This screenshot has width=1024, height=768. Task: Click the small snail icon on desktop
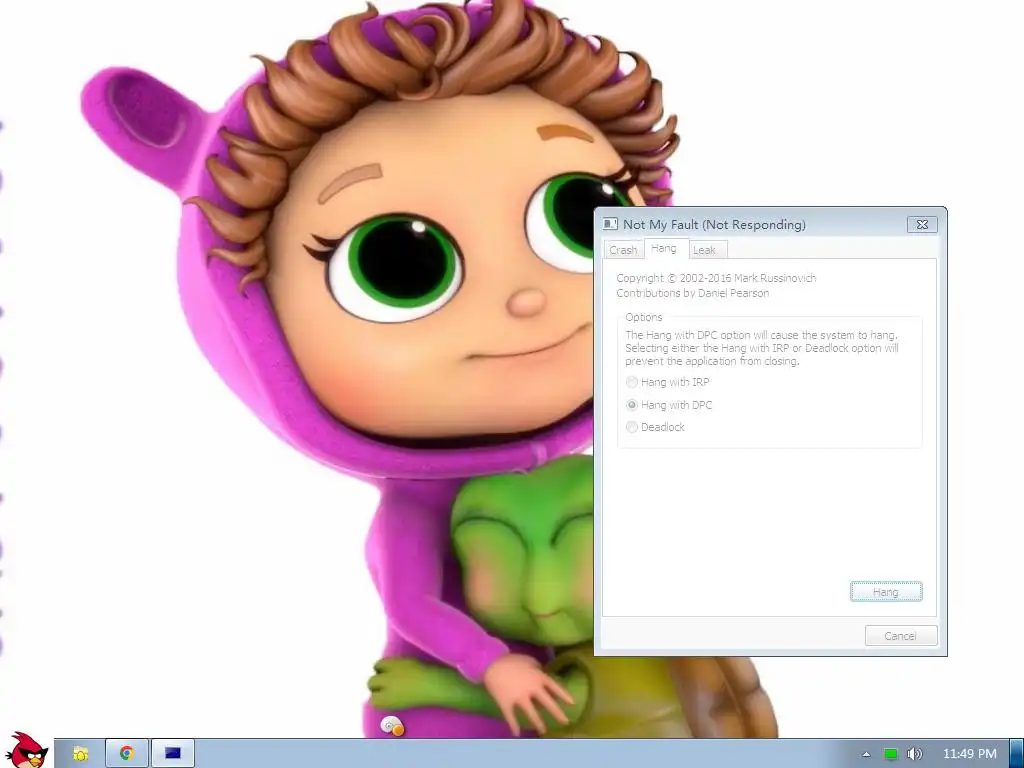392,726
